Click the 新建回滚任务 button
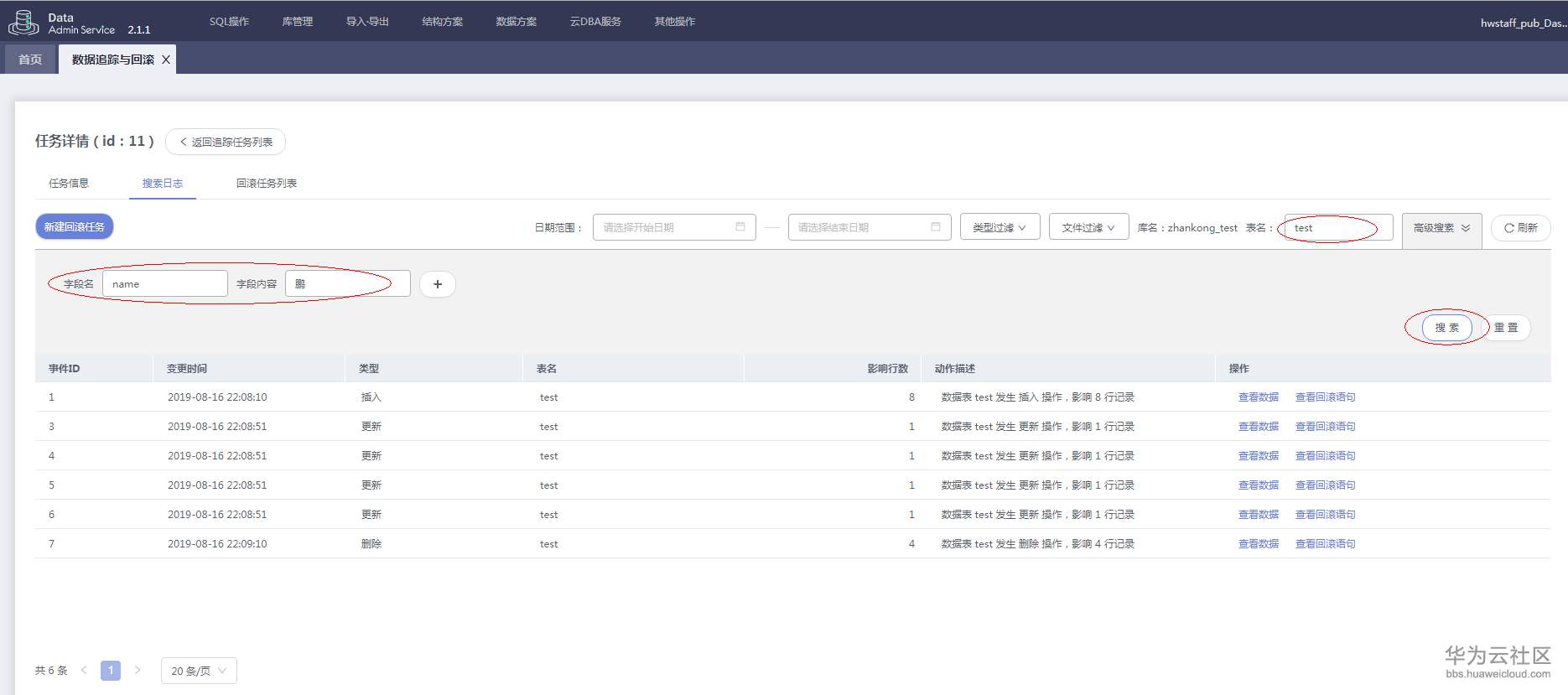 75,227
